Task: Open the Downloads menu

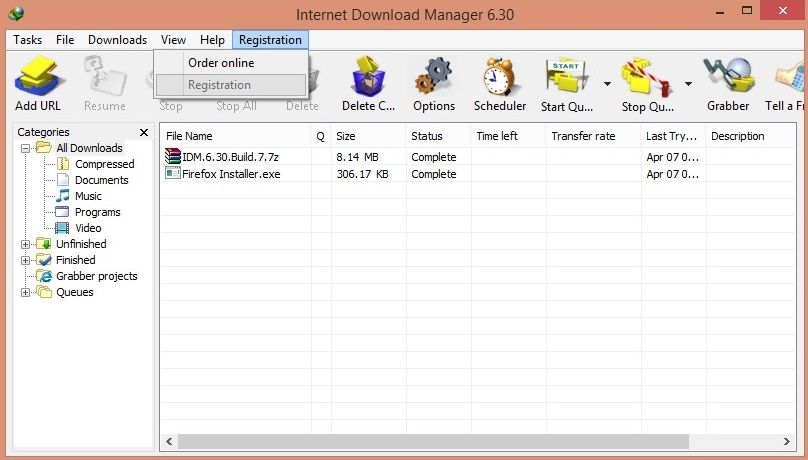Action: 117,40
